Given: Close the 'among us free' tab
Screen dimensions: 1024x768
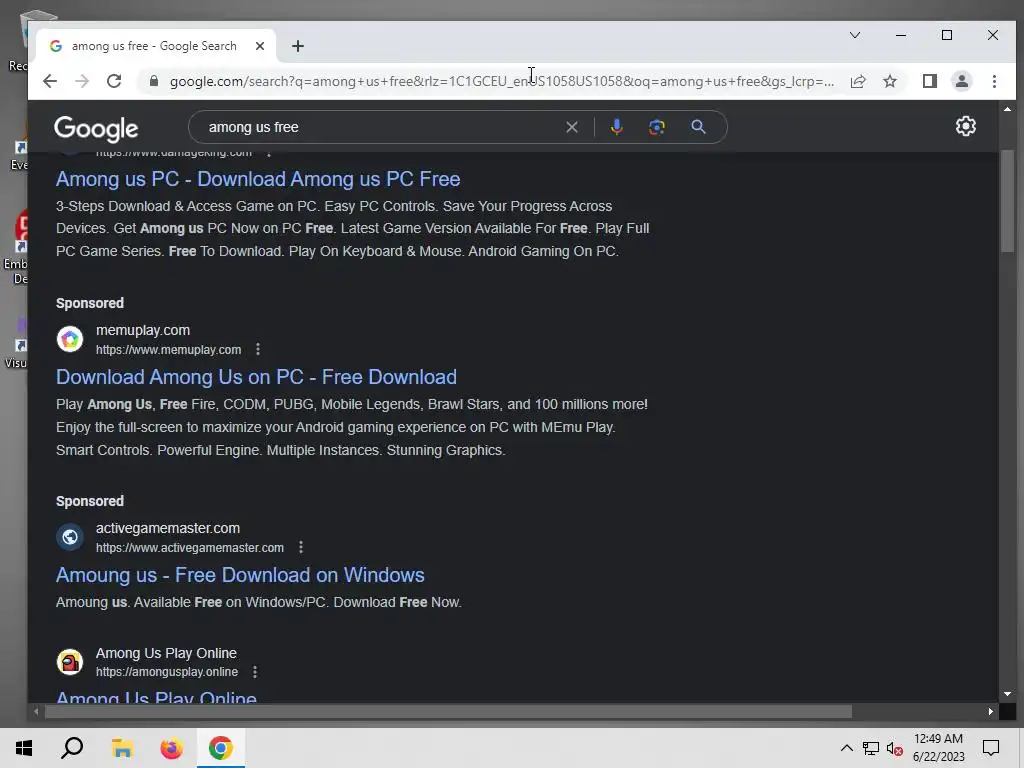Looking at the screenshot, I should click(x=260, y=46).
